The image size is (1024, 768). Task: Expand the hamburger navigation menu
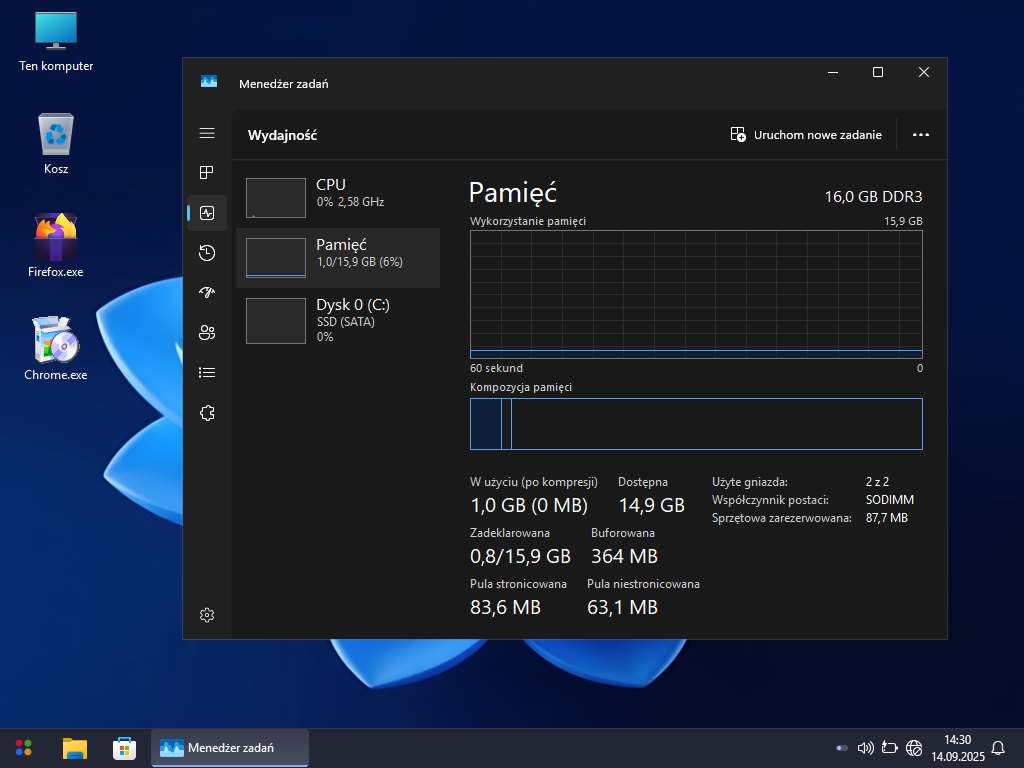click(x=207, y=133)
